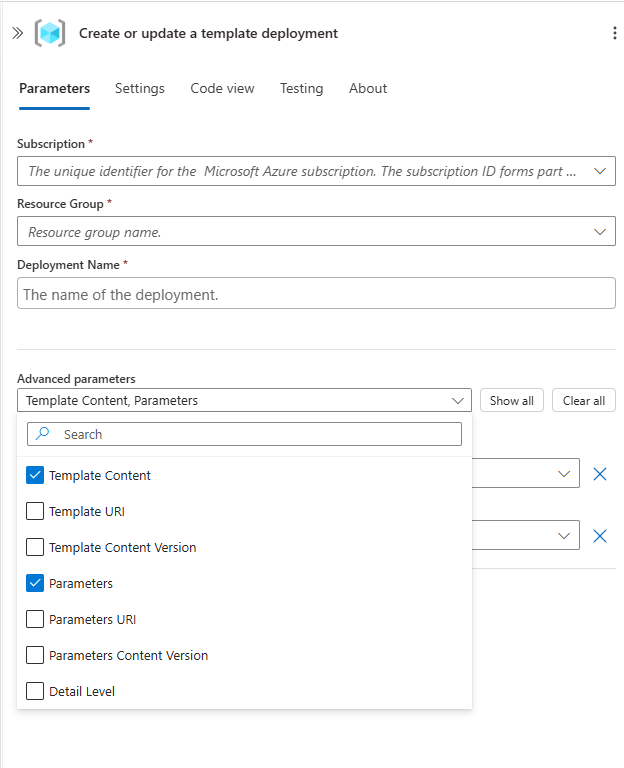
Task: Switch to the Settings tab
Action: [x=140, y=89]
